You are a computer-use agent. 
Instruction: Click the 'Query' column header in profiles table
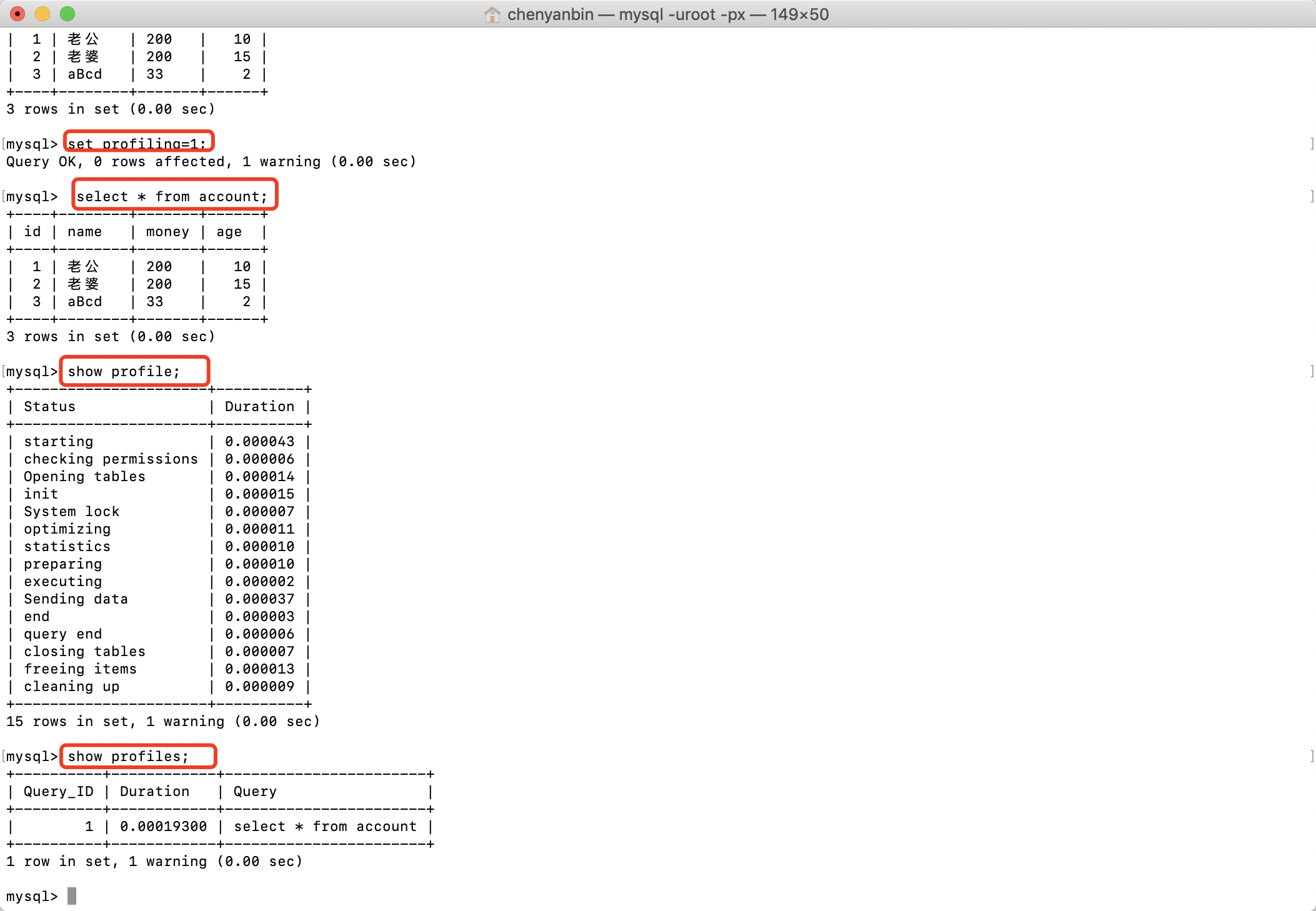(x=255, y=792)
